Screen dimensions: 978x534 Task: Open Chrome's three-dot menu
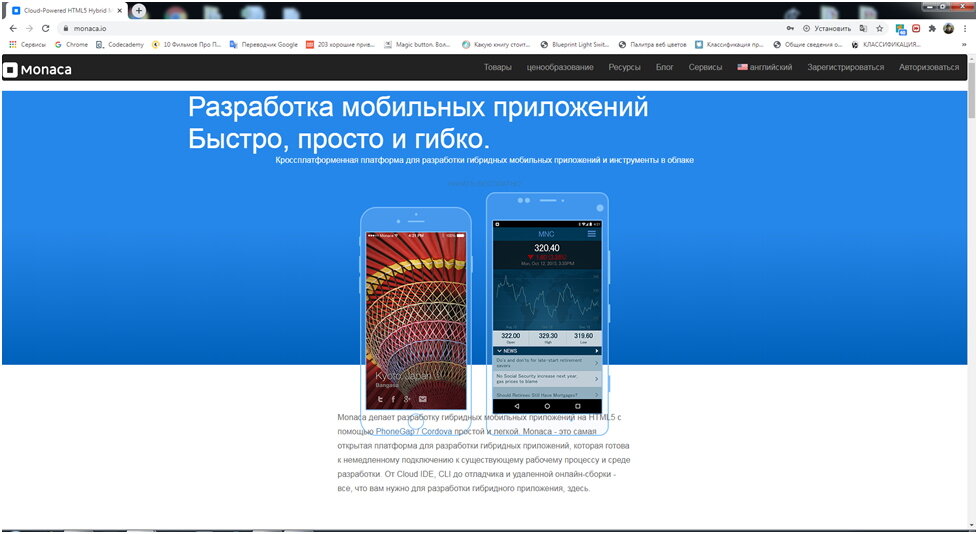click(x=965, y=28)
